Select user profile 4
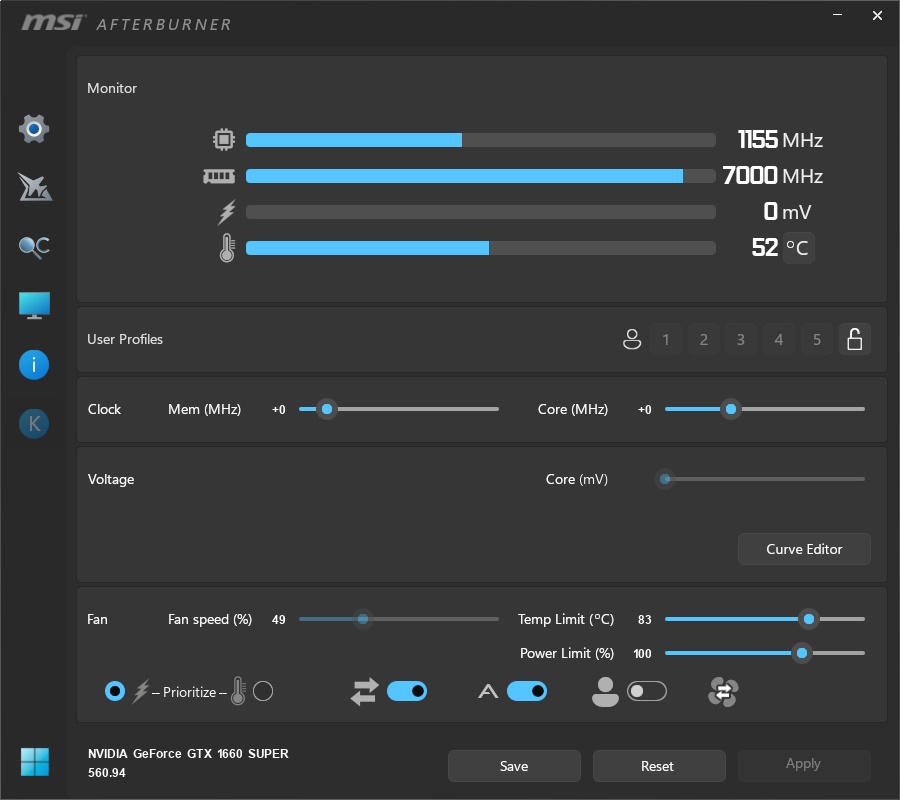Screen dimensions: 900x800 point(779,339)
